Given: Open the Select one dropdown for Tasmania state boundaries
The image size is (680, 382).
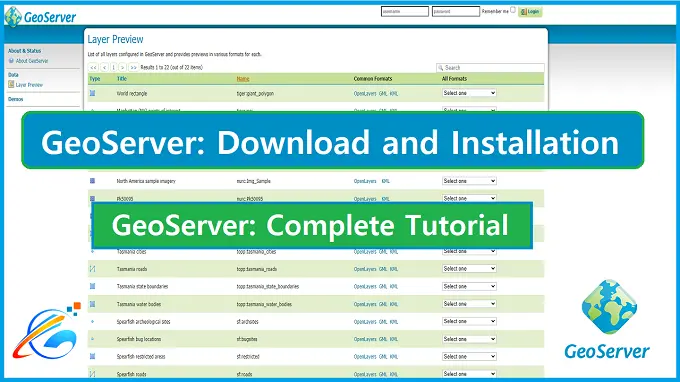Looking at the screenshot, I should [469, 286].
